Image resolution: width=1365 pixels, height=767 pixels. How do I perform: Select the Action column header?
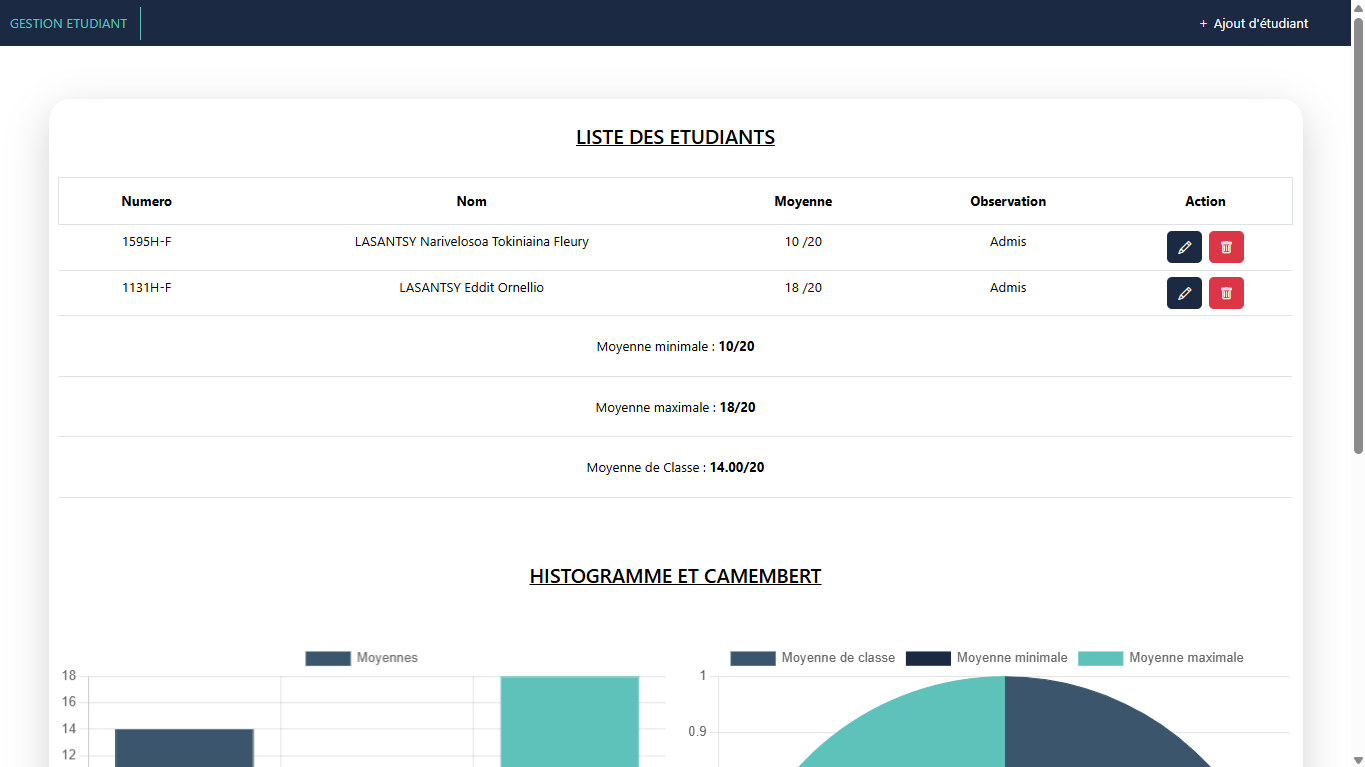tap(1205, 201)
